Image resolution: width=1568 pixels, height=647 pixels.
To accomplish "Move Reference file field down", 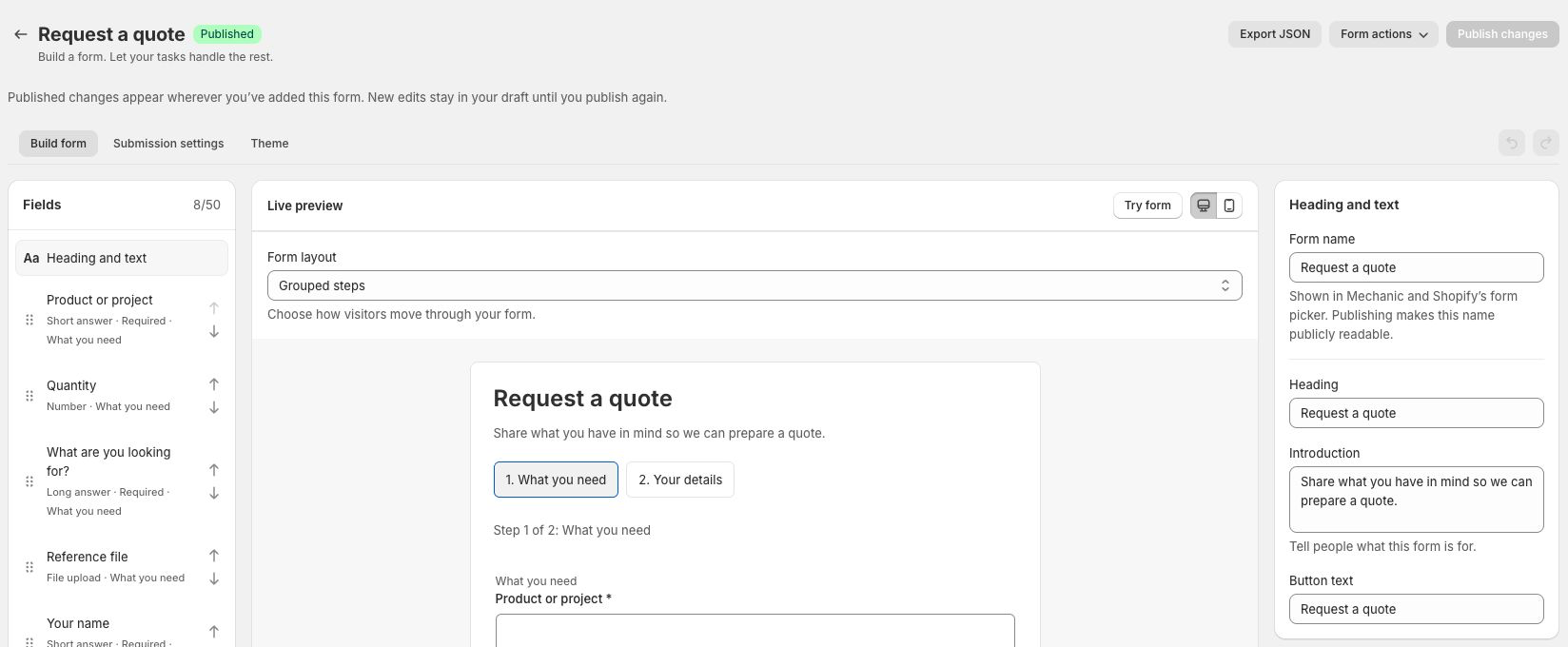I will (x=214, y=579).
